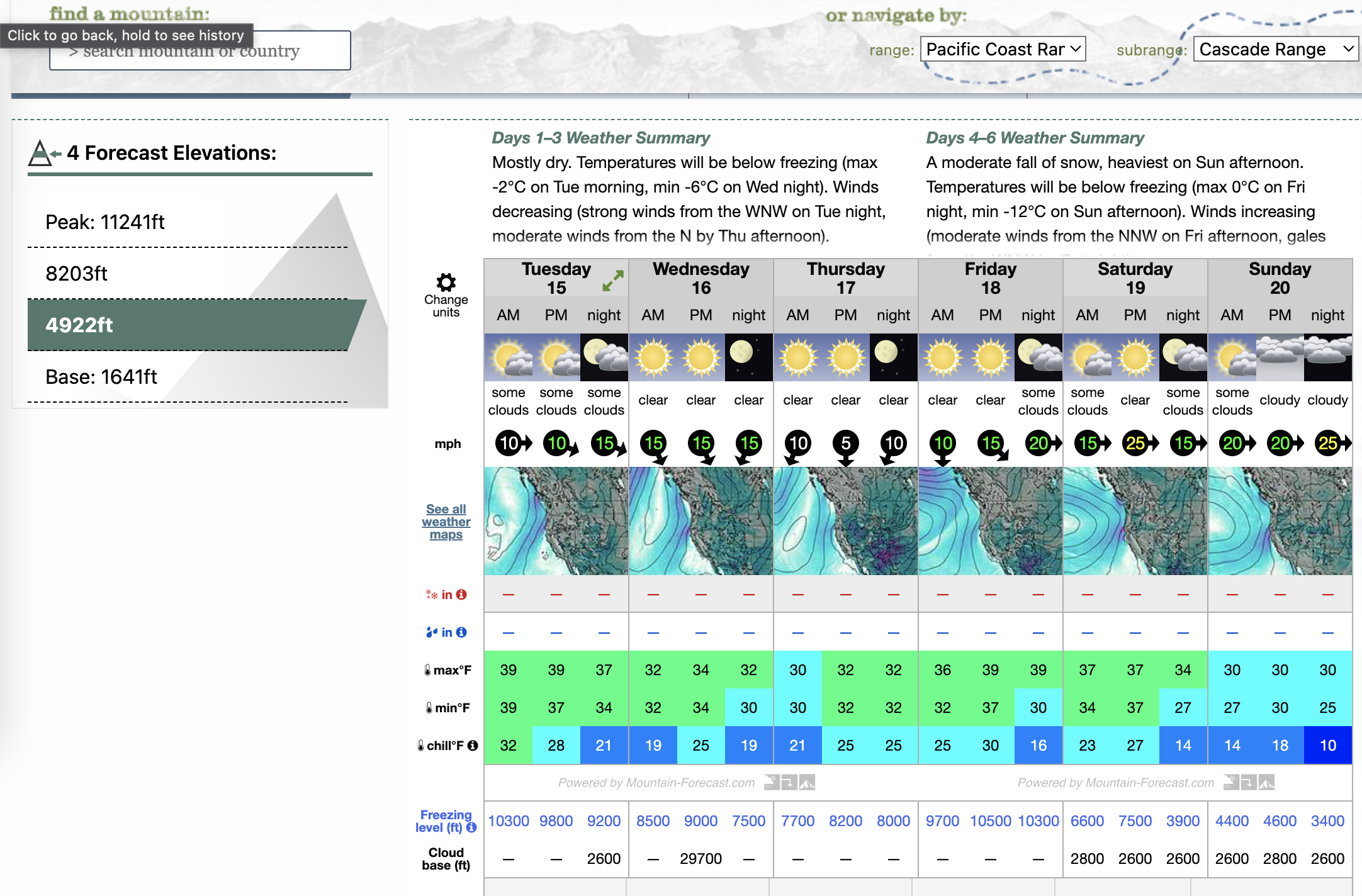Click the Change units gear icon
Screen dimensions: 1362x896
coord(446,283)
